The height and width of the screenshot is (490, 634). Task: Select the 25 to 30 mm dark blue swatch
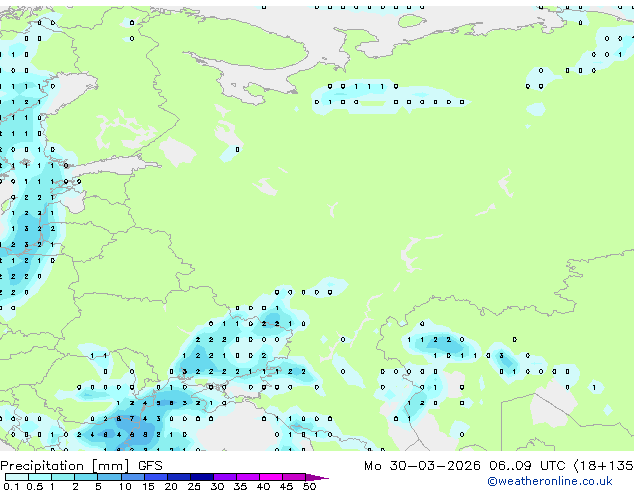tap(202, 477)
